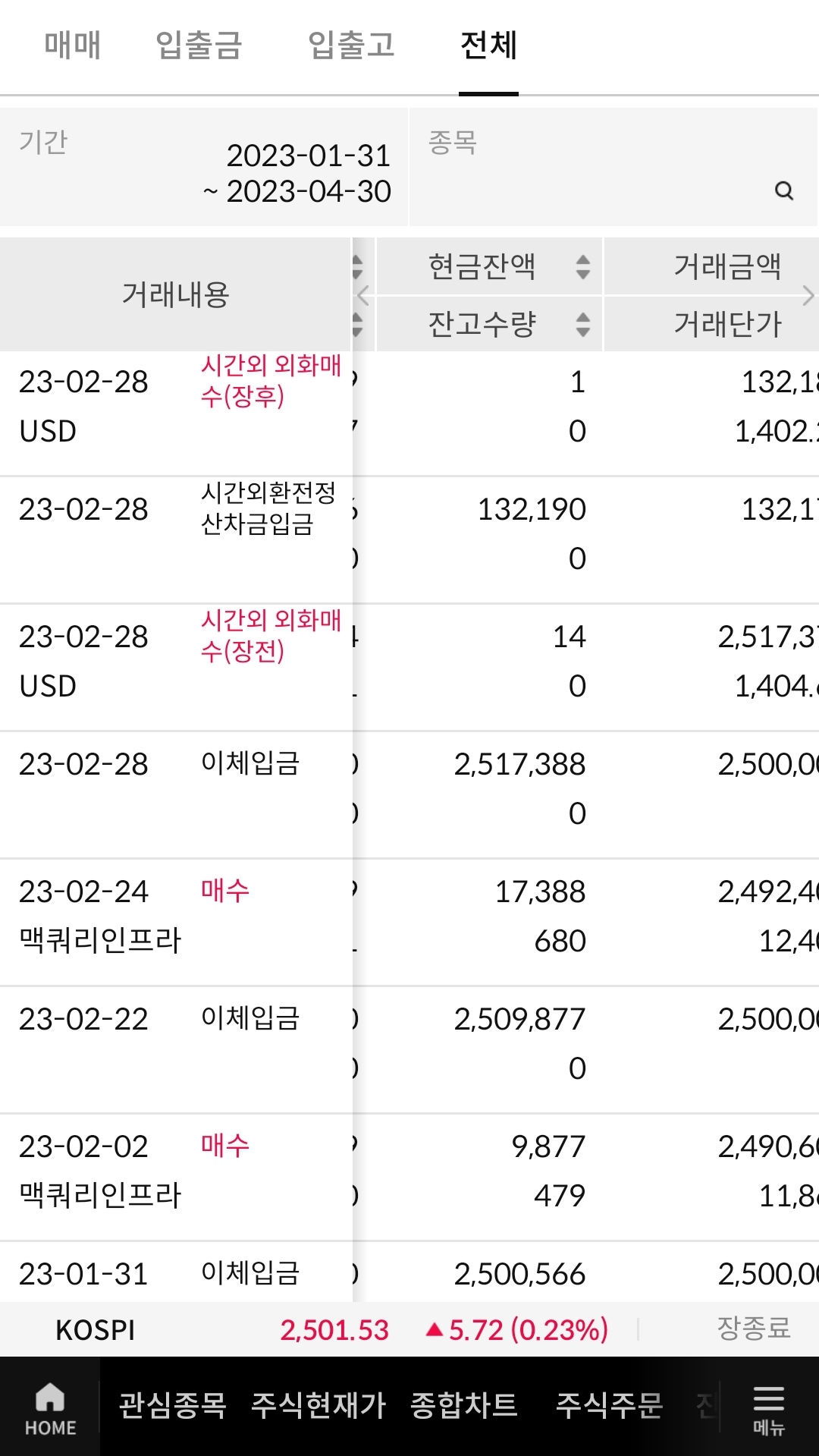Image resolution: width=819 pixels, height=1456 pixels.
Task: Open the 입출고 tab
Action: pyautogui.click(x=351, y=46)
